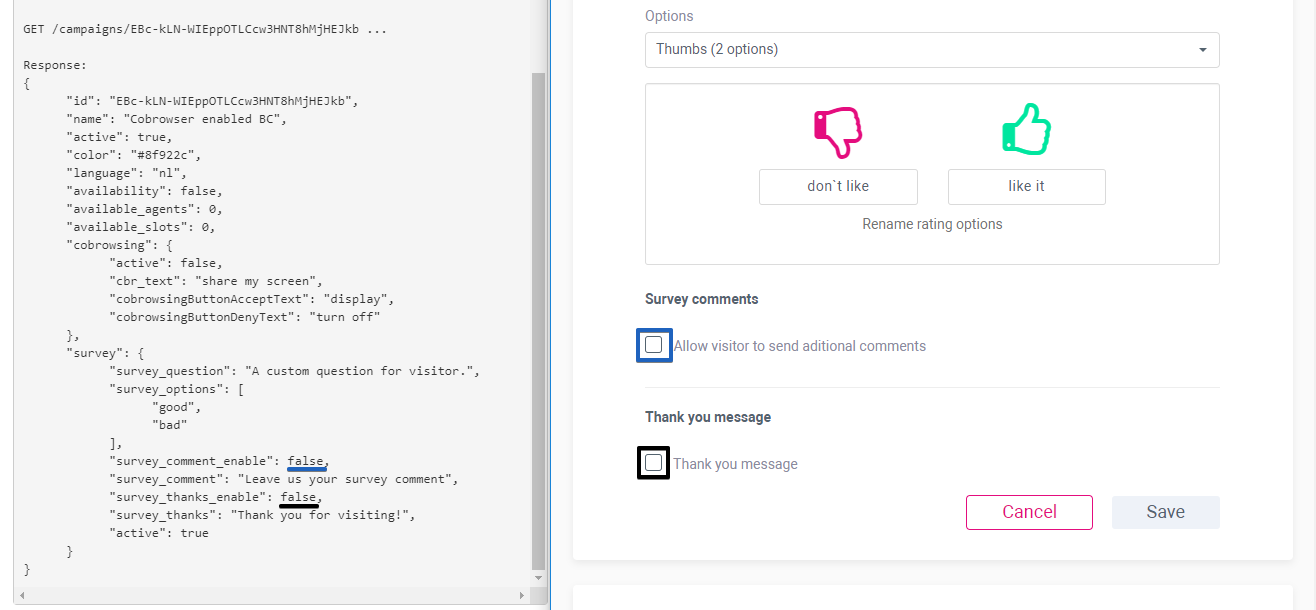This screenshot has width=1316, height=610.
Task: Open the Thumbs (2 options) dropdown
Action: tap(932, 49)
